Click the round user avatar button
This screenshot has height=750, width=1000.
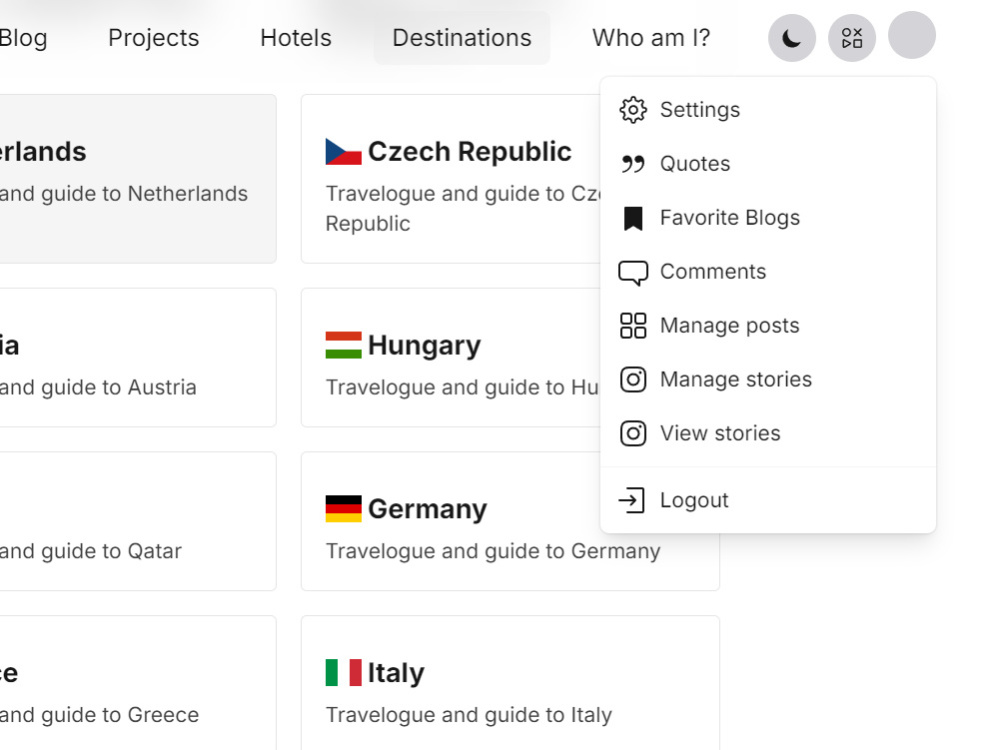[x=911, y=35]
